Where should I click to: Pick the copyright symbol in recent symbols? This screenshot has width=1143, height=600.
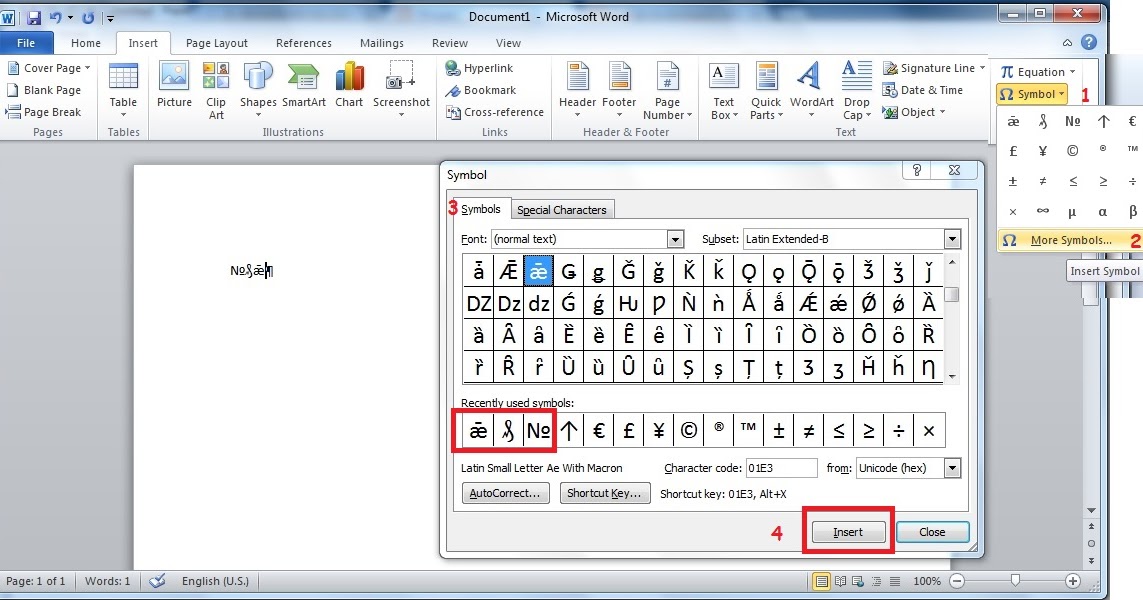click(689, 431)
